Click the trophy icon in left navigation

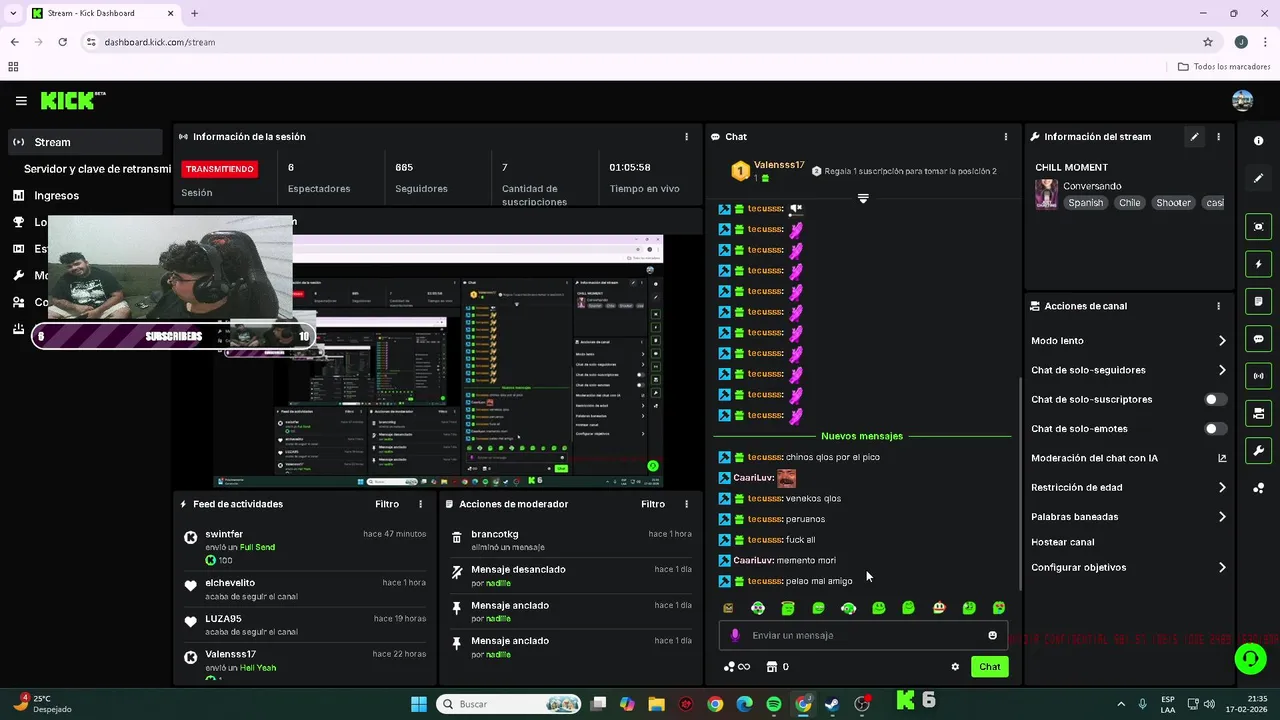pos(18,222)
